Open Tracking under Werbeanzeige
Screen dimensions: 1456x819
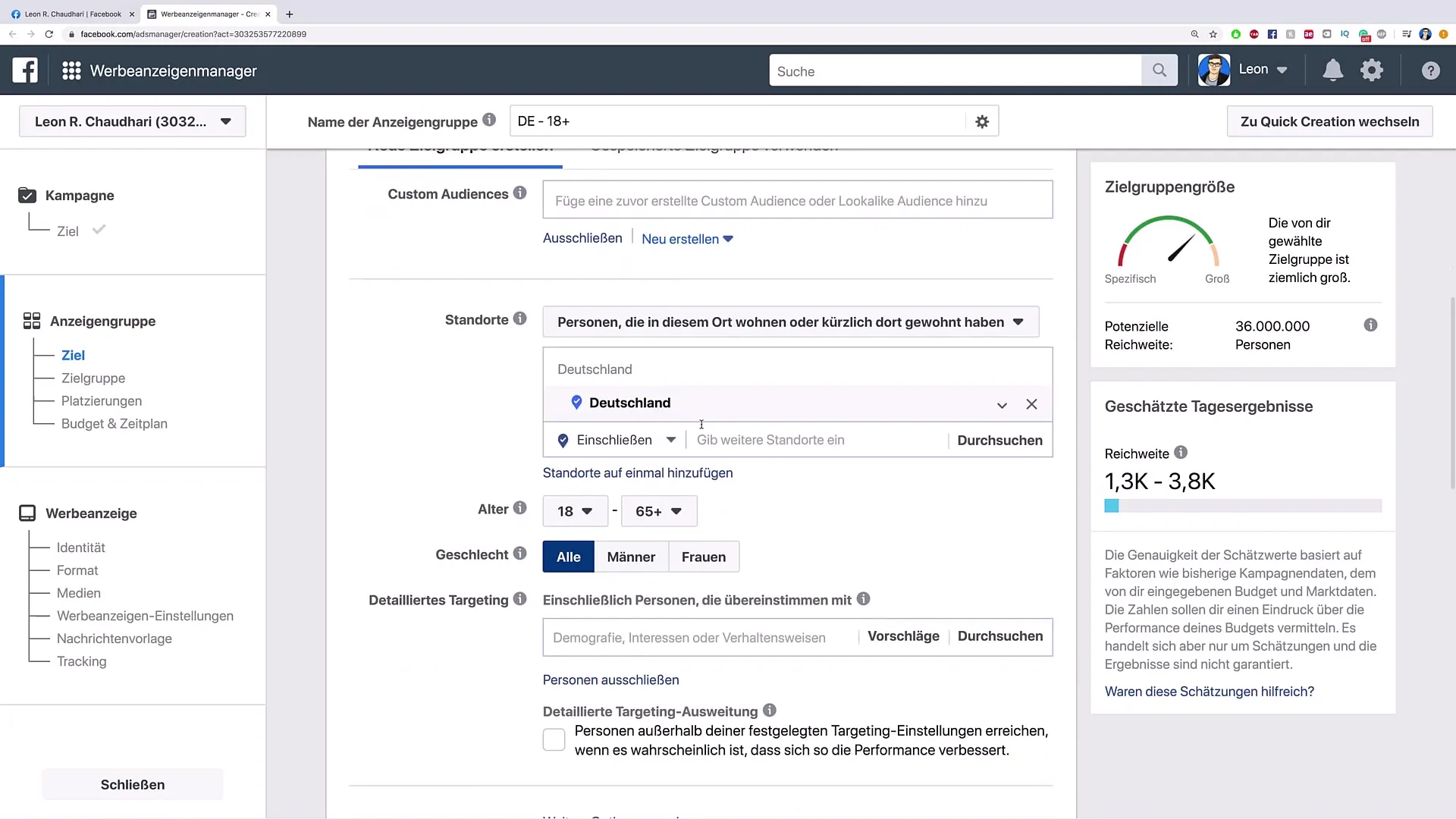point(82,661)
